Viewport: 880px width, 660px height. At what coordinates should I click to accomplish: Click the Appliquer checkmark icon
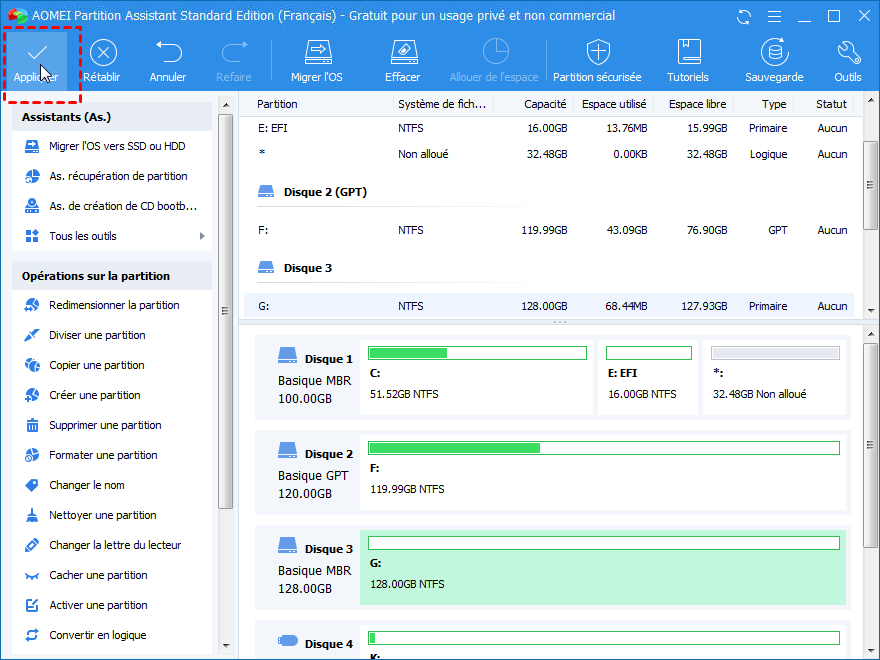click(x=36, y=54)
